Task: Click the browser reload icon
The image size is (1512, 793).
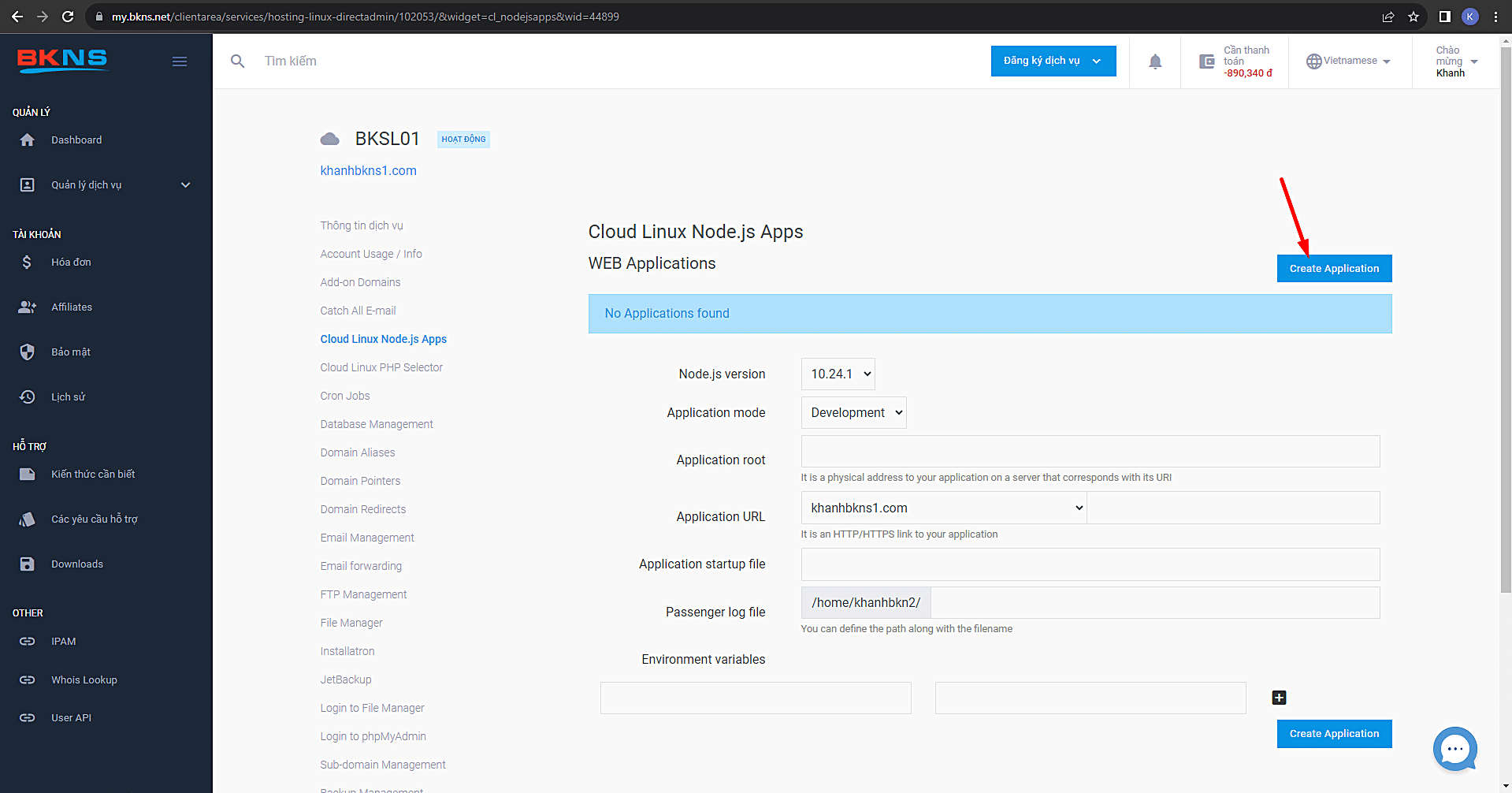Action: coord(68,17)
